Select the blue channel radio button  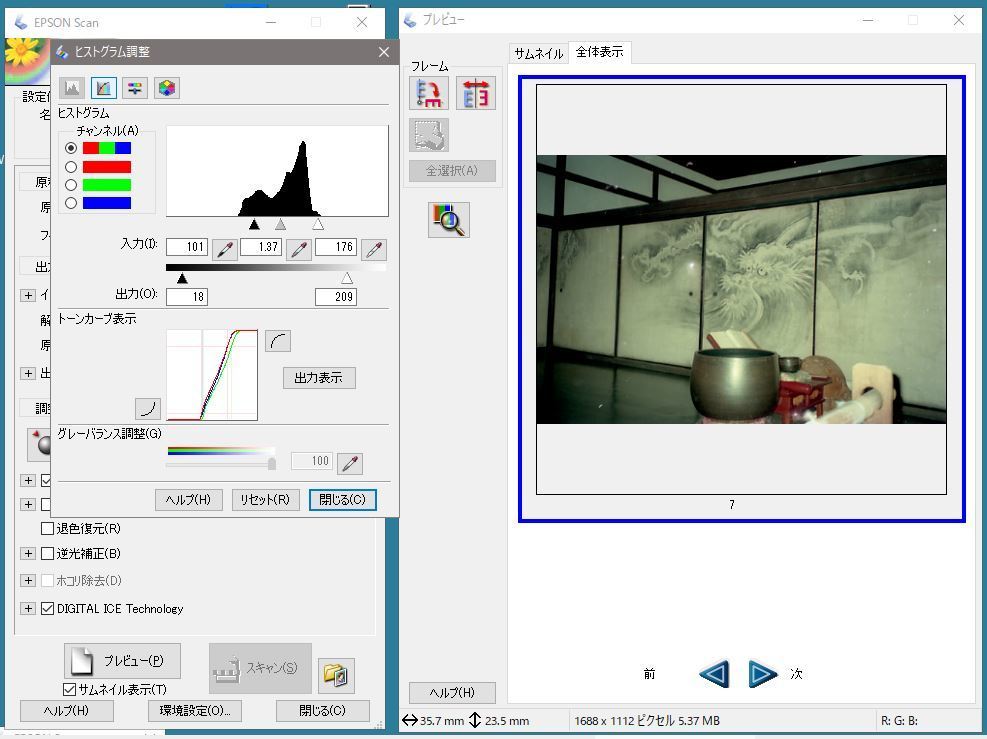pos(71,203)
